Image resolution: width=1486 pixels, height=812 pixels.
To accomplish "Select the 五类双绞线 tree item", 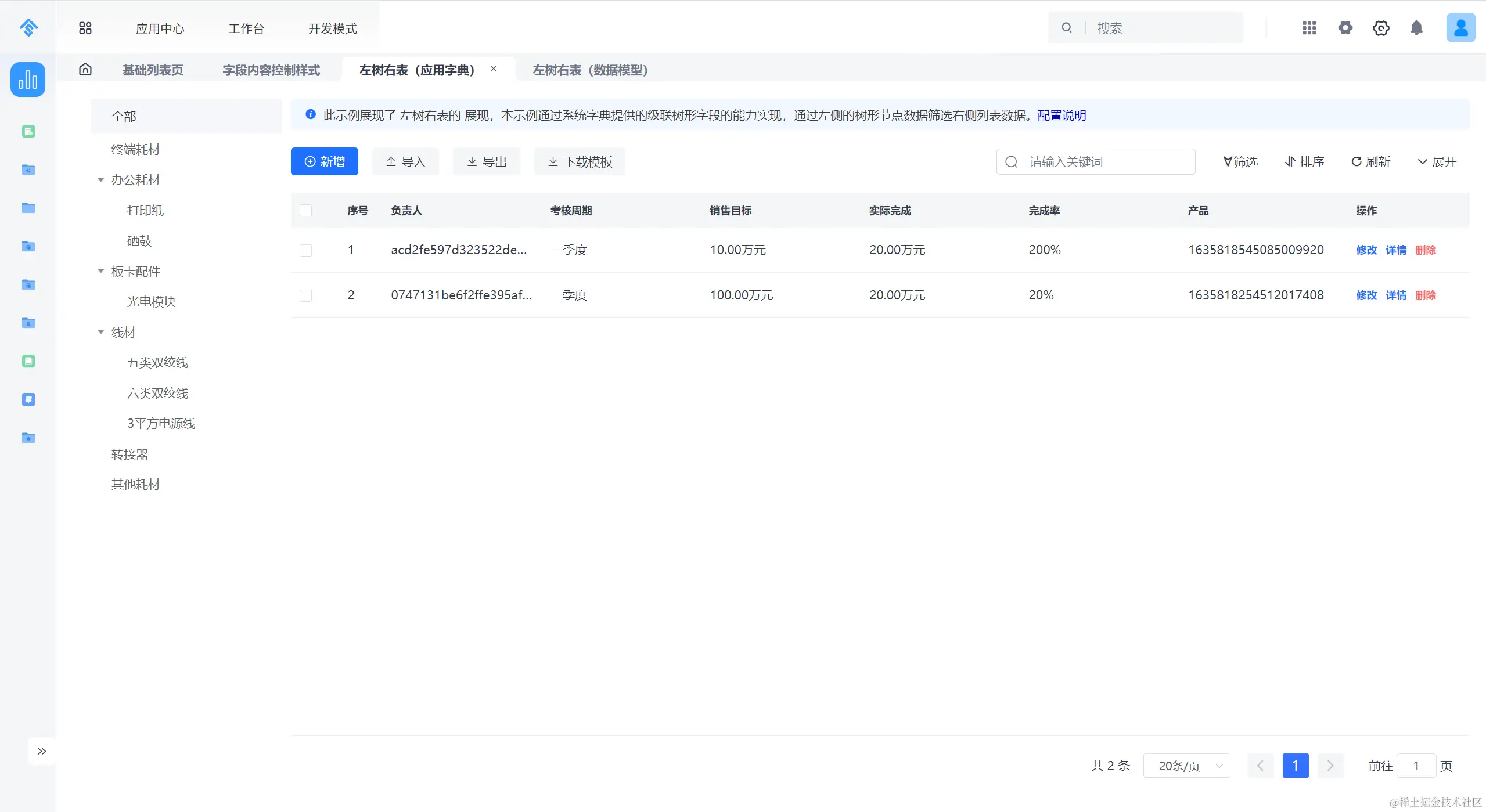I will pos(157,363).
